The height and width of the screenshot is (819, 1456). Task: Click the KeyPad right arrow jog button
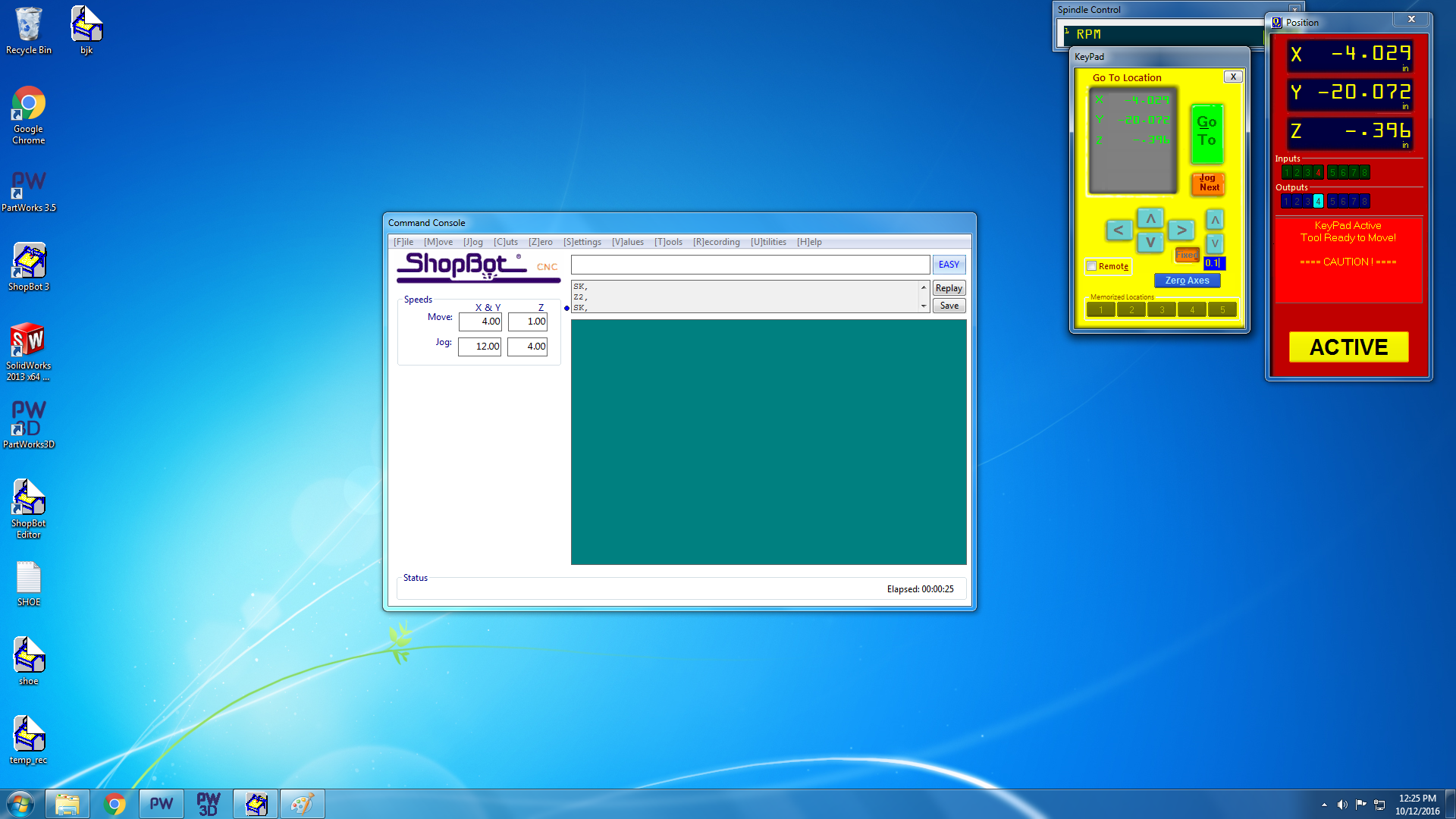(x=1181, y=230)
